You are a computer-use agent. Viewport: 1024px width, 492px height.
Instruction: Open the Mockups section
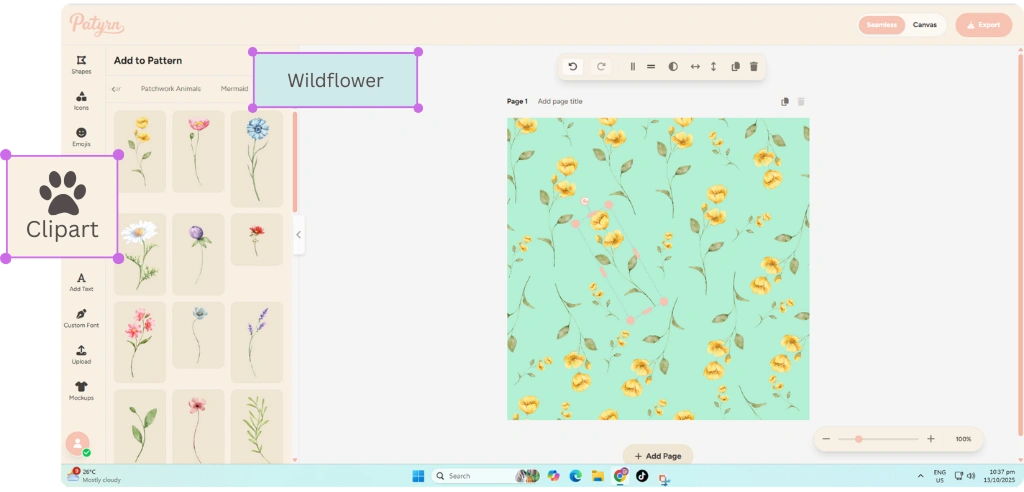click(81, 390)
